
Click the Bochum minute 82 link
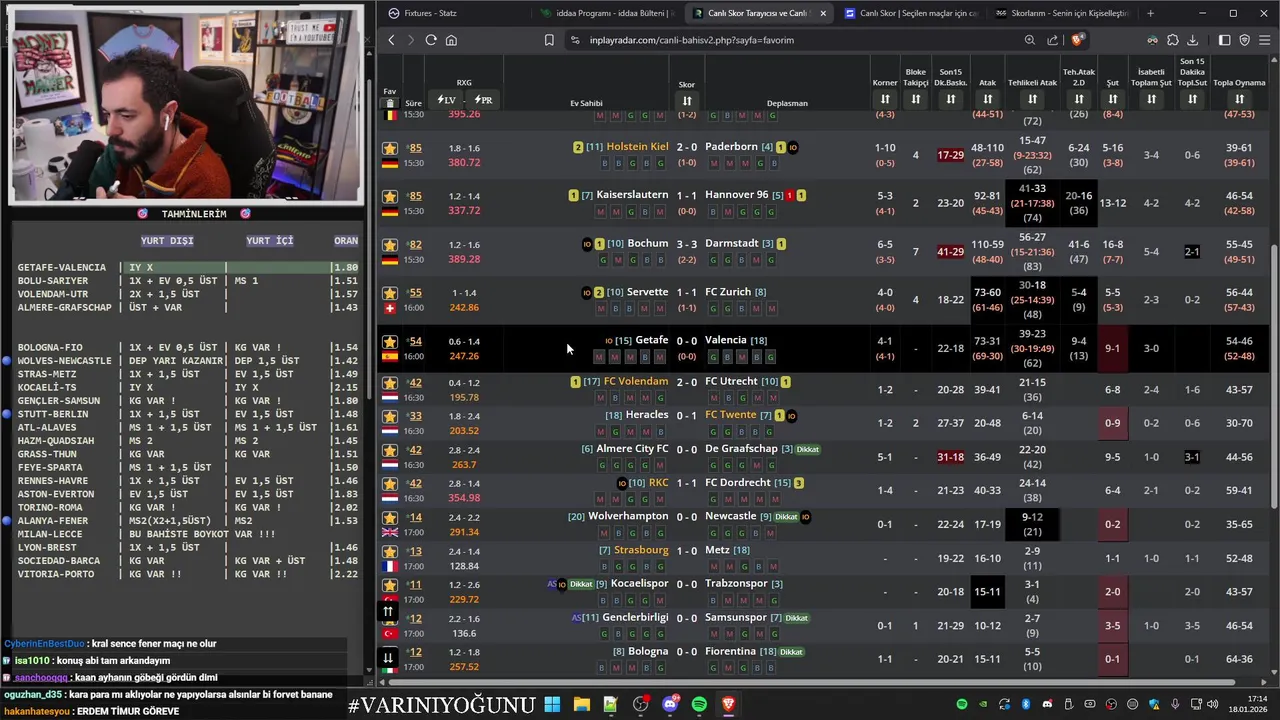pos(414,244)
